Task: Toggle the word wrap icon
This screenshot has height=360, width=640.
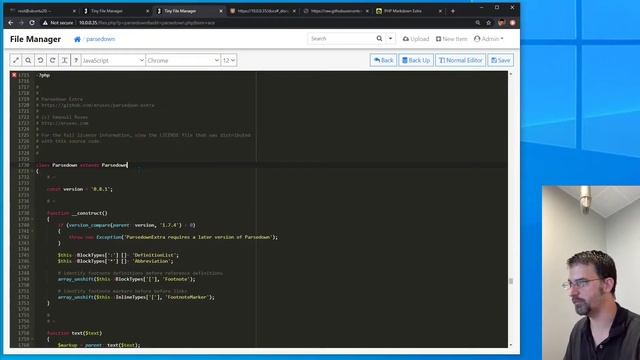Action: [64, 60]
